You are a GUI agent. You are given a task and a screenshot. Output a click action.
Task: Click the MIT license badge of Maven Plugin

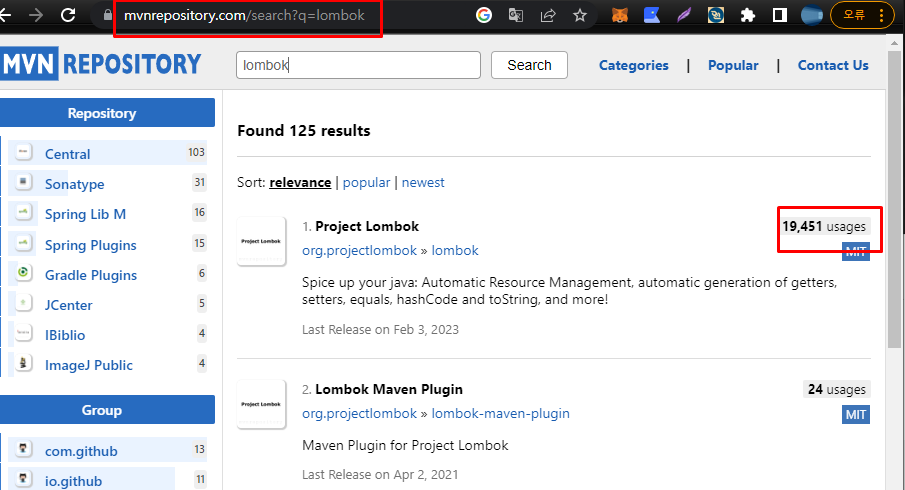[x=856, y=414]
